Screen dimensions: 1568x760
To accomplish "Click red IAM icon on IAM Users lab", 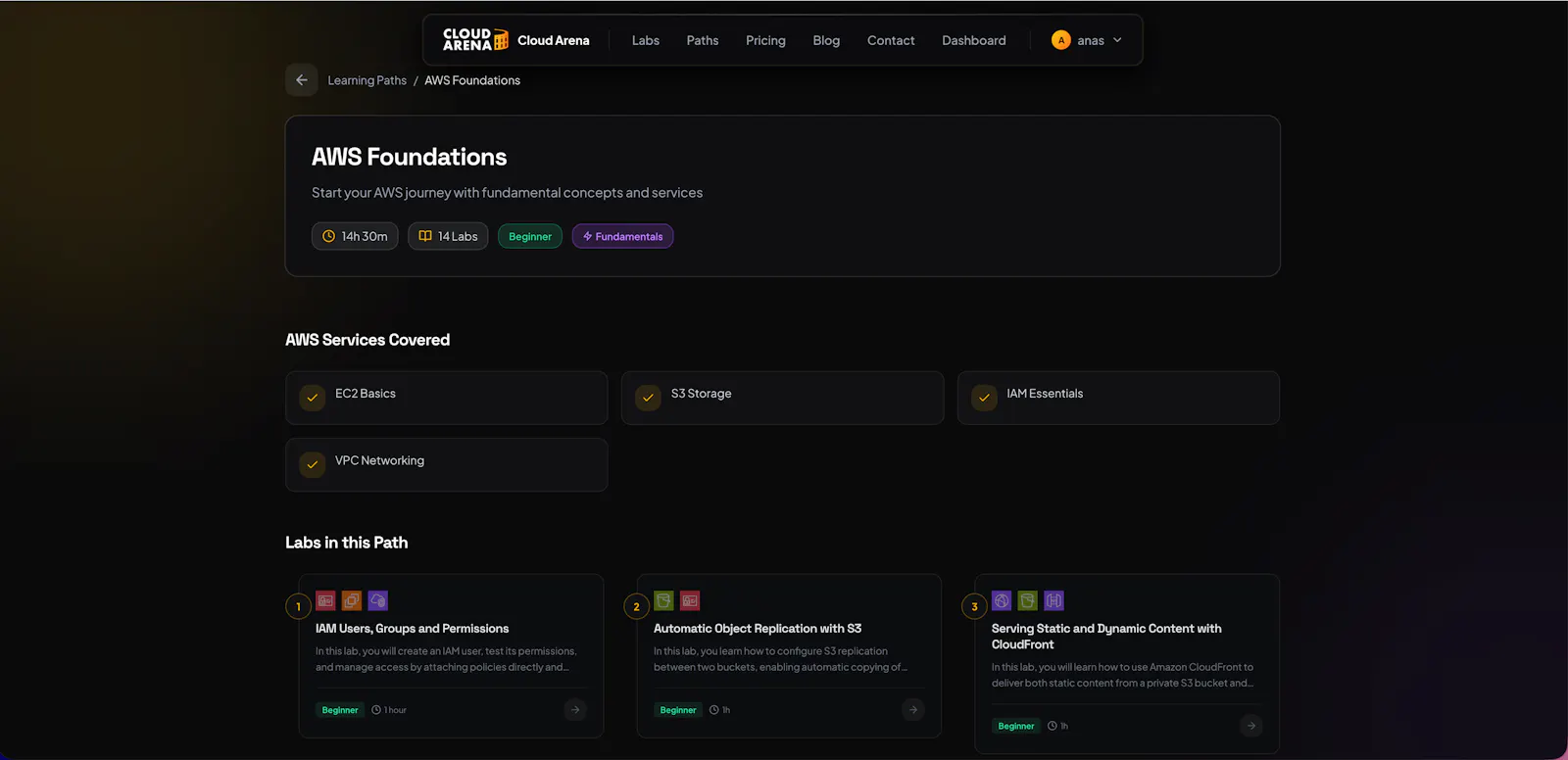I will tap(325, 600).
